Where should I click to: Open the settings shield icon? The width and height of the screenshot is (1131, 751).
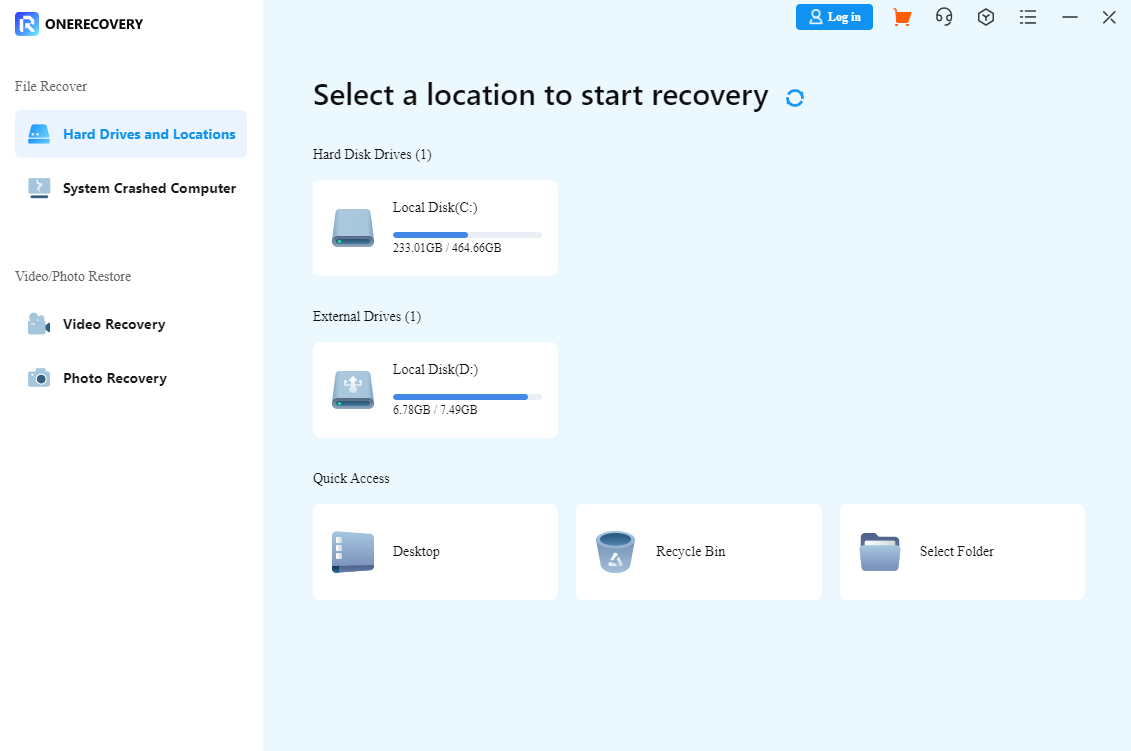985,17
